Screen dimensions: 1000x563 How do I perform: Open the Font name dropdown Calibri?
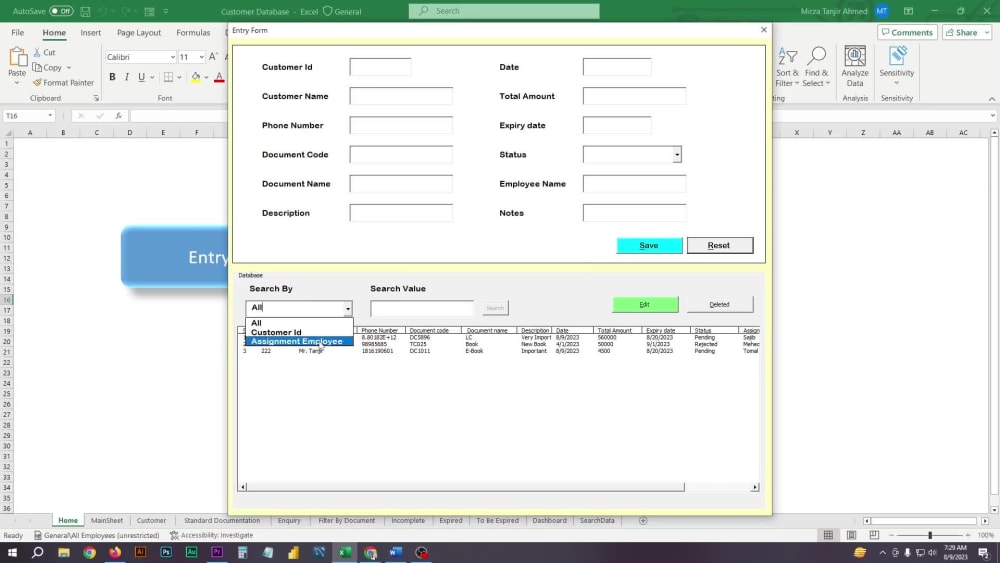click(x=172, y=57)
